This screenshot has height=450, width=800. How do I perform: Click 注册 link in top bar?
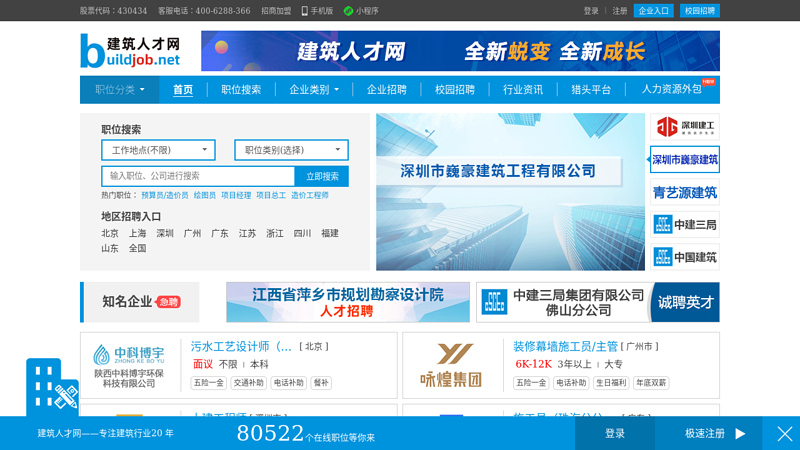(x=619, y=11)
